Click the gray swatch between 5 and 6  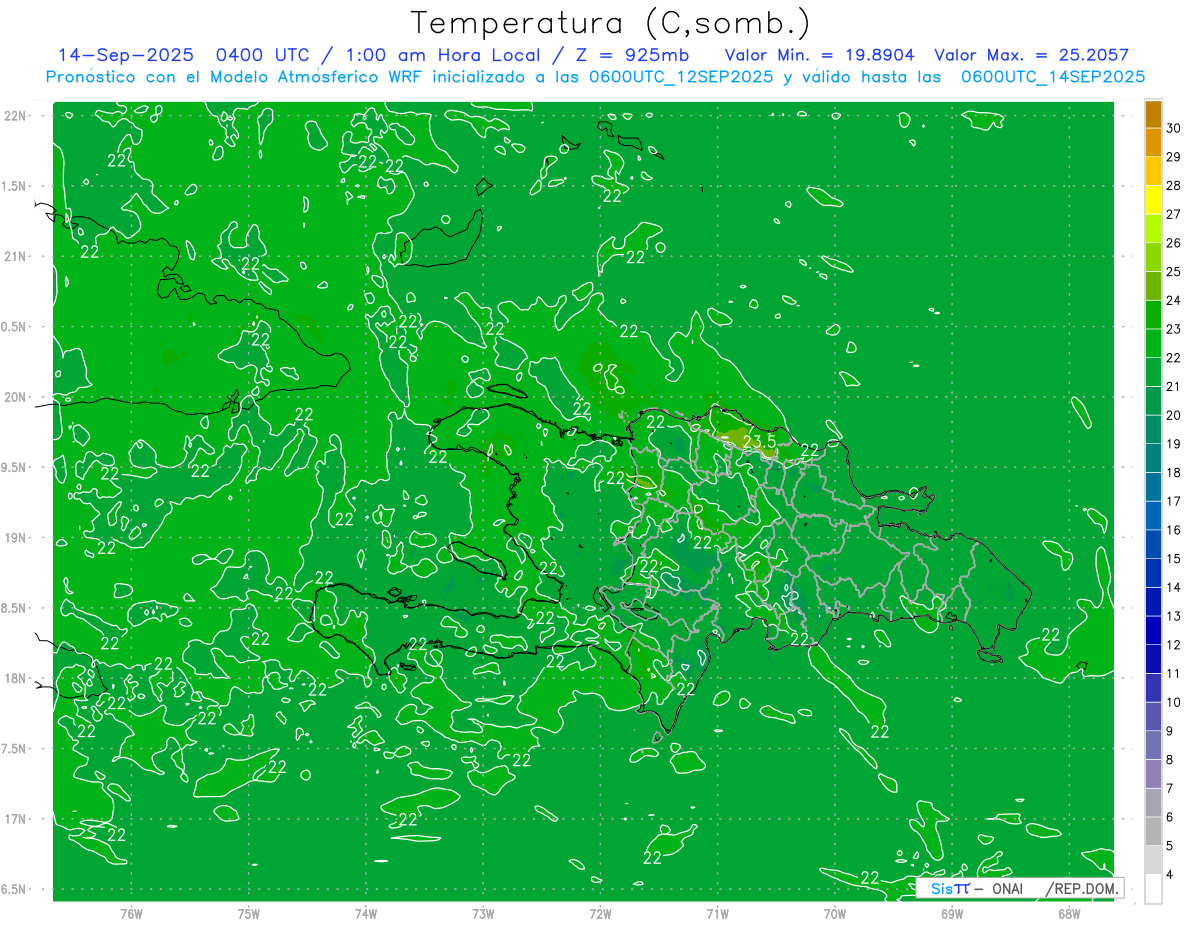pyautogui.click(x=1153, y=831)
